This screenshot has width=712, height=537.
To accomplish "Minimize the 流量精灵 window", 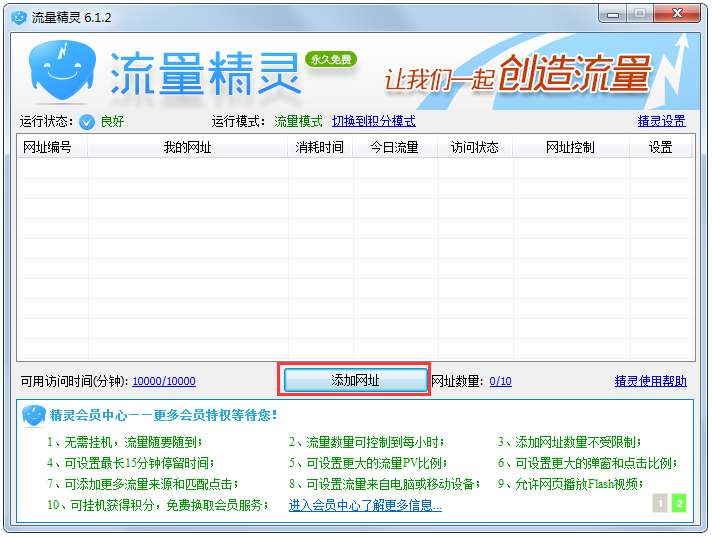I will point(613,14).
